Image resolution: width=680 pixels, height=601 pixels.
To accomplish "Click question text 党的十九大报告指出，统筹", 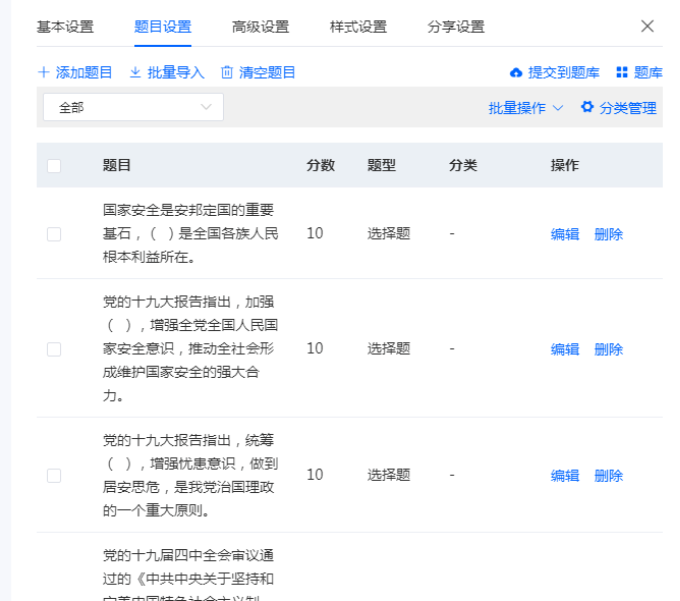I will pos(190,475).
